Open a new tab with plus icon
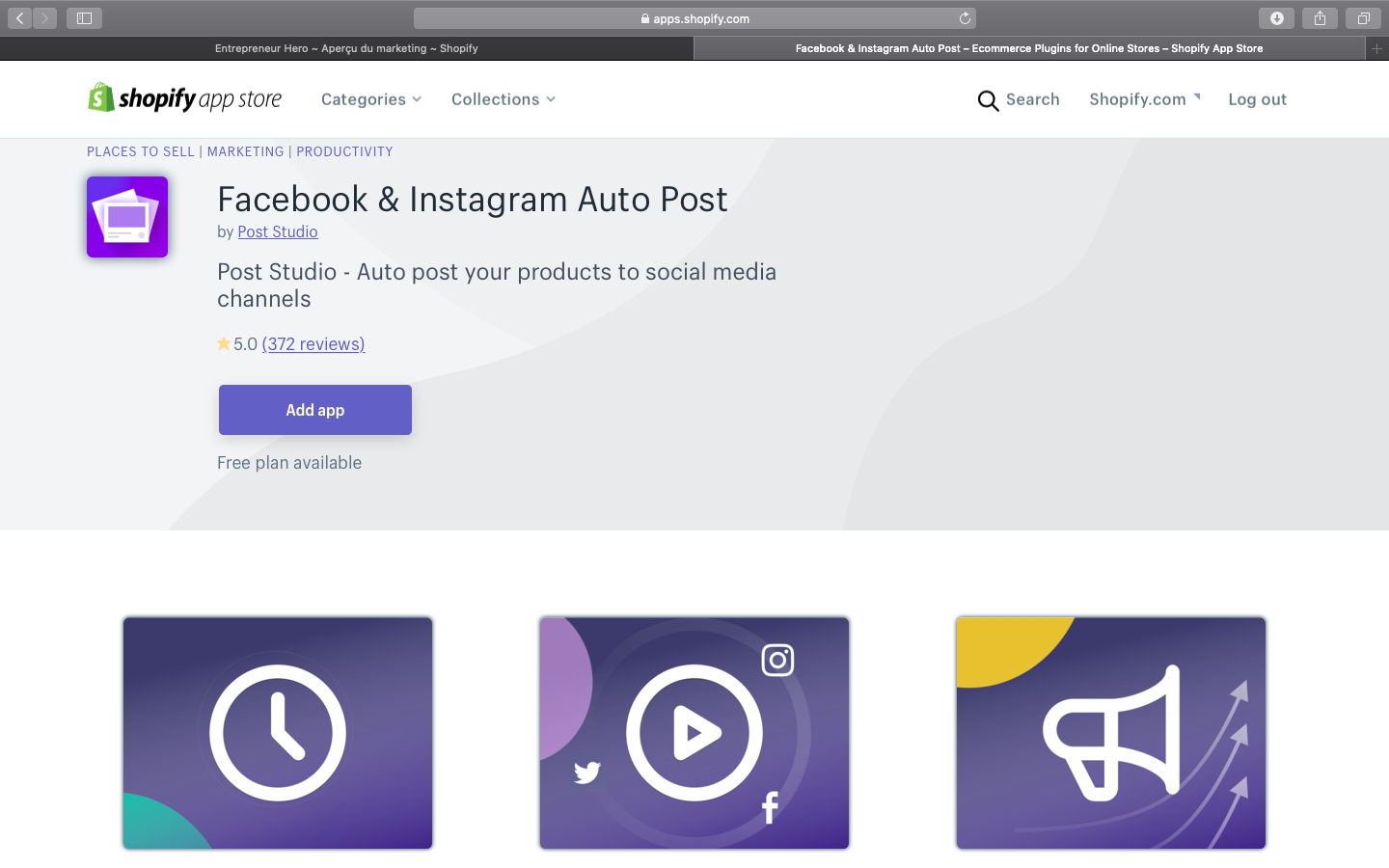Image resolution: width=1389 pixels, height=868 pixels. point(1376,48)
